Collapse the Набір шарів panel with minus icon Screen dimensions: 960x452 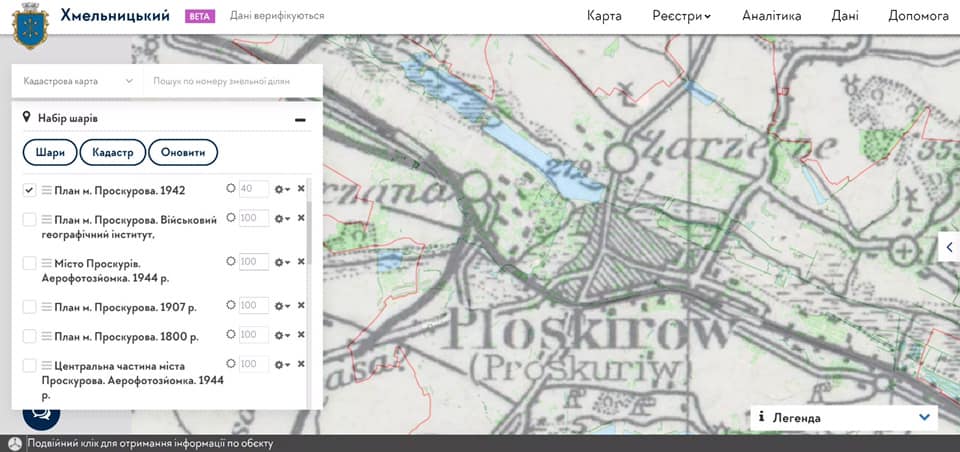(299, 119)
